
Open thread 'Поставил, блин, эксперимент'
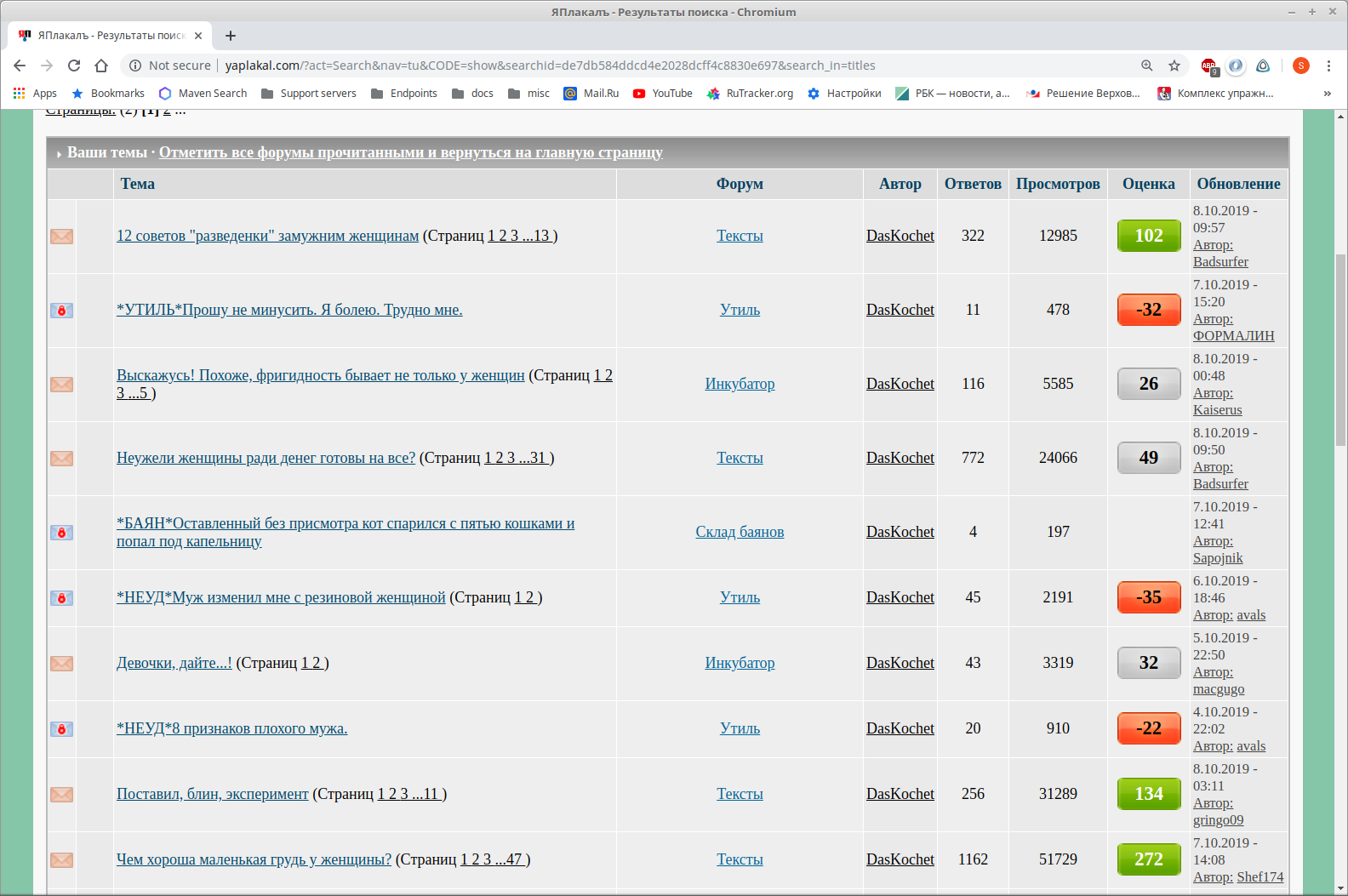click(x=213, y=794)
